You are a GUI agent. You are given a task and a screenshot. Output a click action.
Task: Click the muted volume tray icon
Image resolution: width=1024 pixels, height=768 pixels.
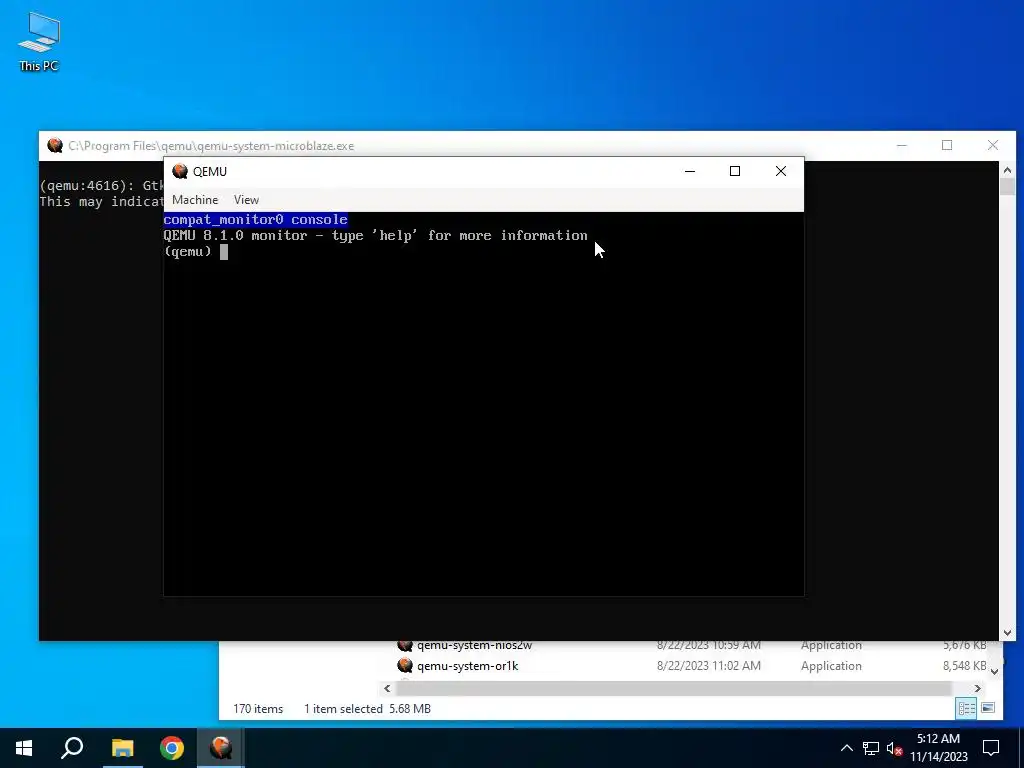(894, 748)
